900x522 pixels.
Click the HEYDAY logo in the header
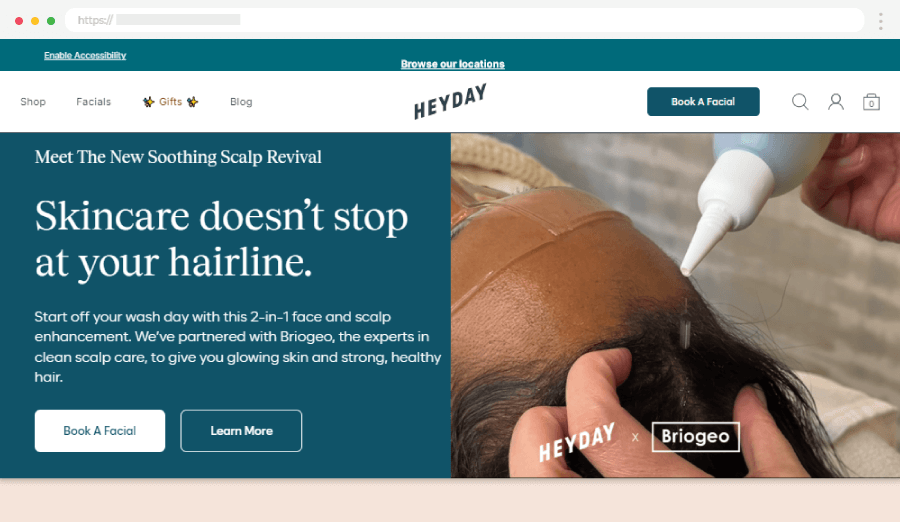450,102
